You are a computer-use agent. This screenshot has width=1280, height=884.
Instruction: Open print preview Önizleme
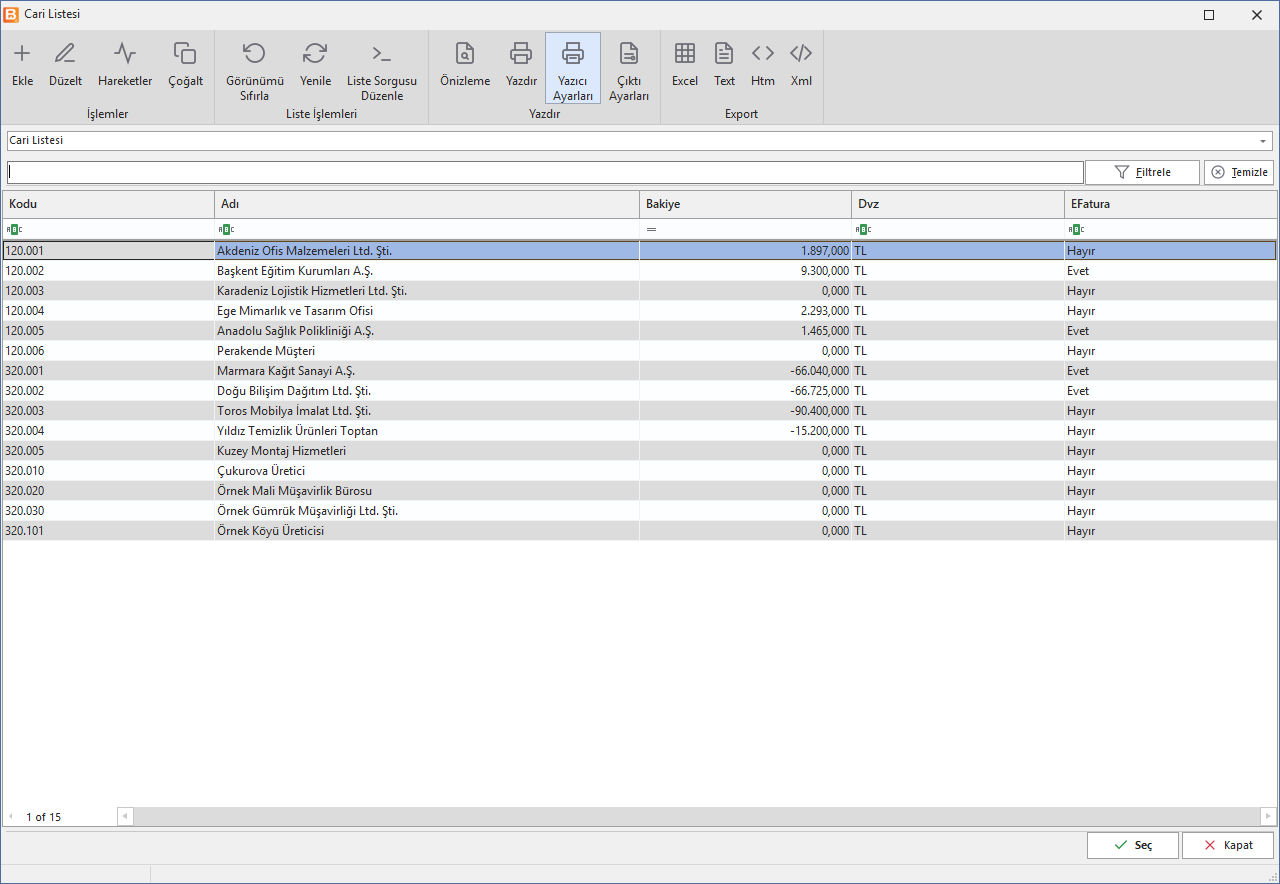click(465, 65)
